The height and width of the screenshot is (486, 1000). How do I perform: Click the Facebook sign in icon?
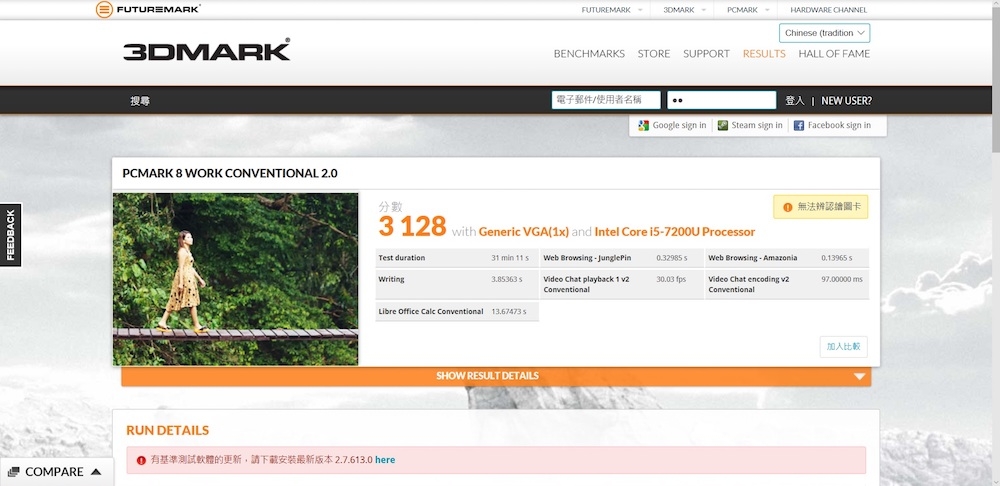tap(798, 126)
